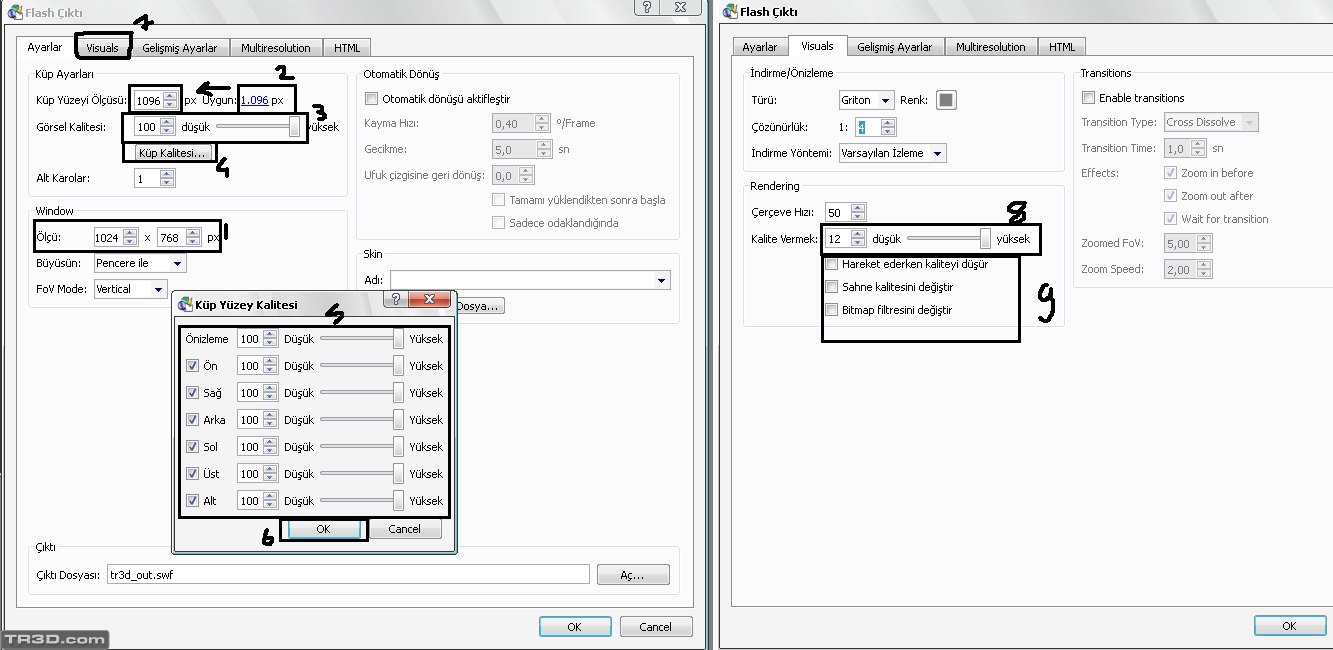This screenshot has width=1333, height=650.
Task: Enable Otomatik dönüşü aktifleştir checkbox
Action: coord(372,99)
